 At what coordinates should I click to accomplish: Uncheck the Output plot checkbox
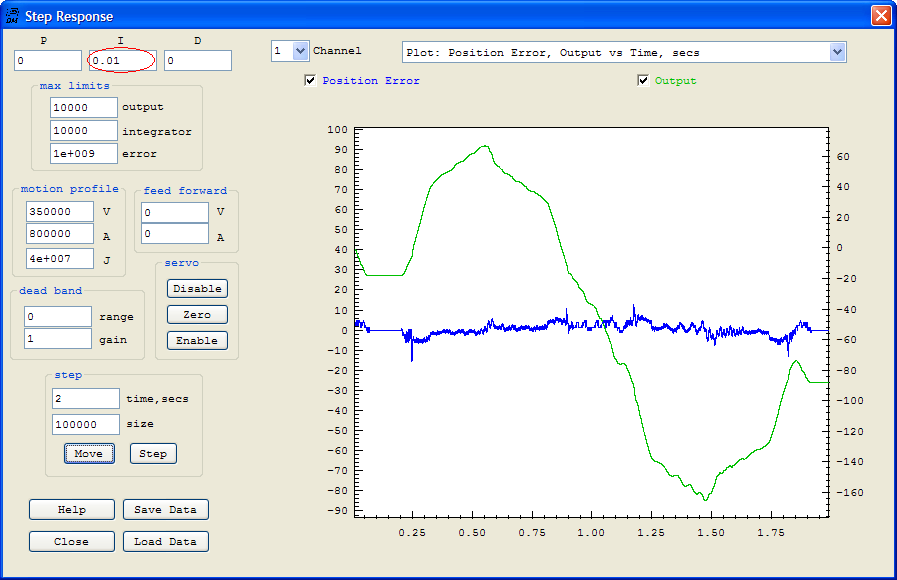pyautogui.click(x=643, y=81)
